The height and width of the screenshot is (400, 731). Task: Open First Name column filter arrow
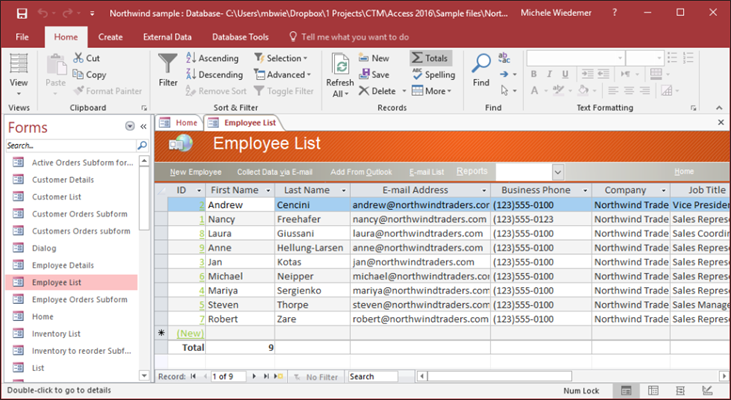click(x=268, y=190)
